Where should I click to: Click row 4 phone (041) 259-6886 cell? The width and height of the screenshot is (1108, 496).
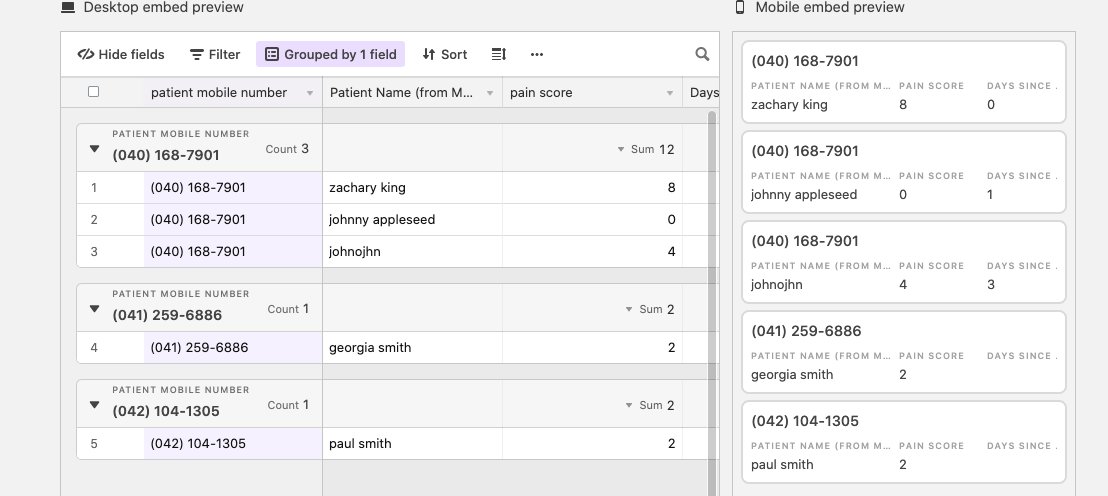[233, 348]
